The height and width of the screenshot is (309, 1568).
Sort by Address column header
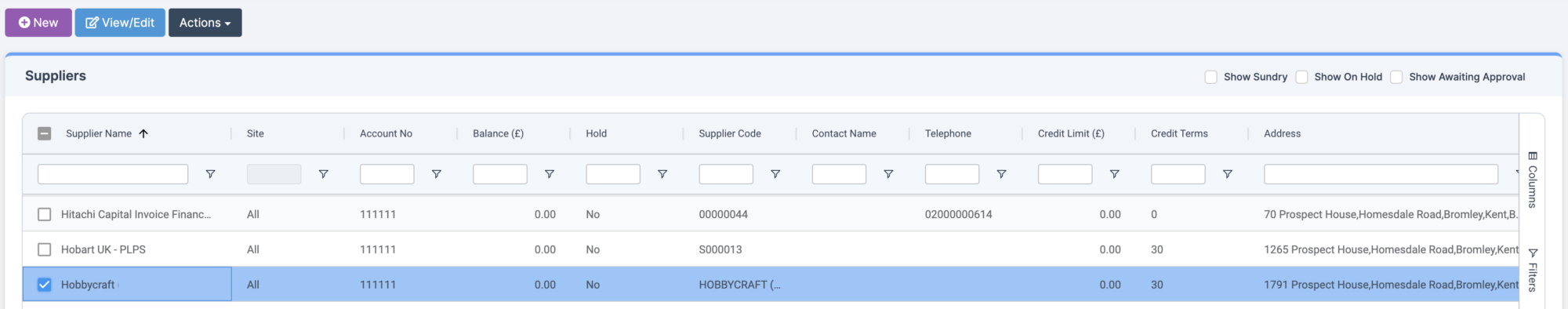click(x=1282, y=133)
